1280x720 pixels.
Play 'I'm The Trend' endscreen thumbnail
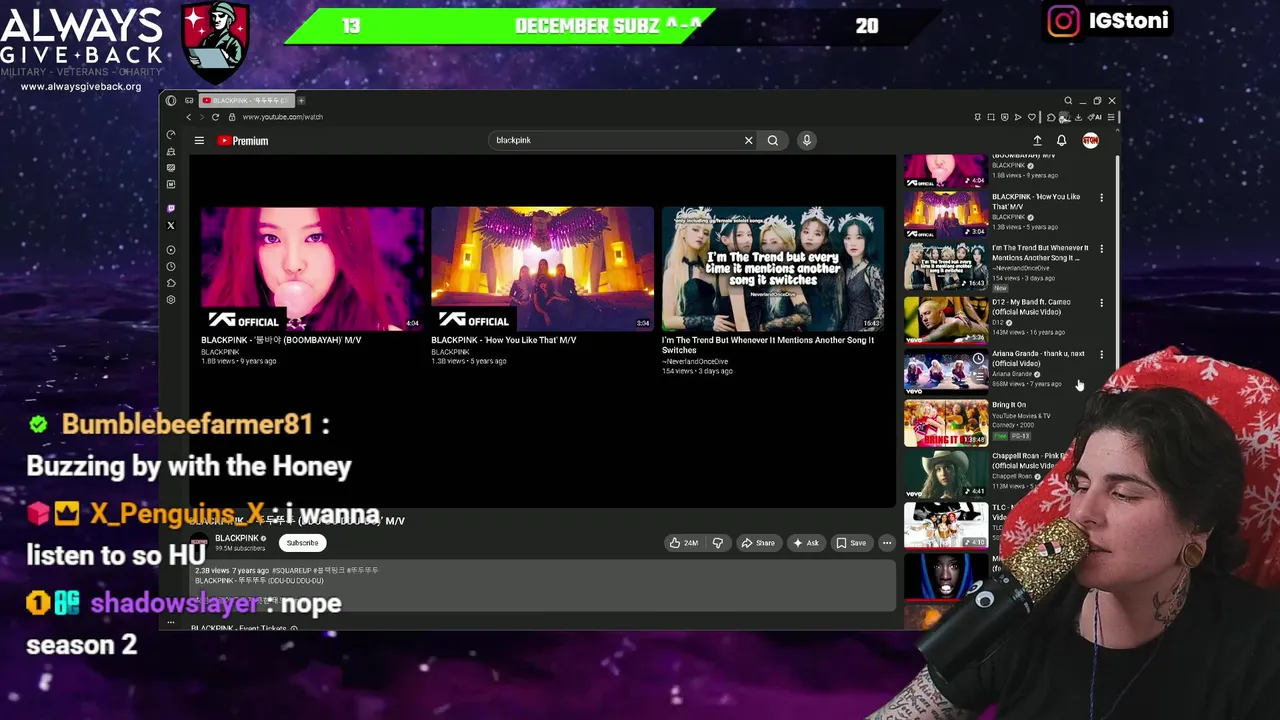pos(772,268)
